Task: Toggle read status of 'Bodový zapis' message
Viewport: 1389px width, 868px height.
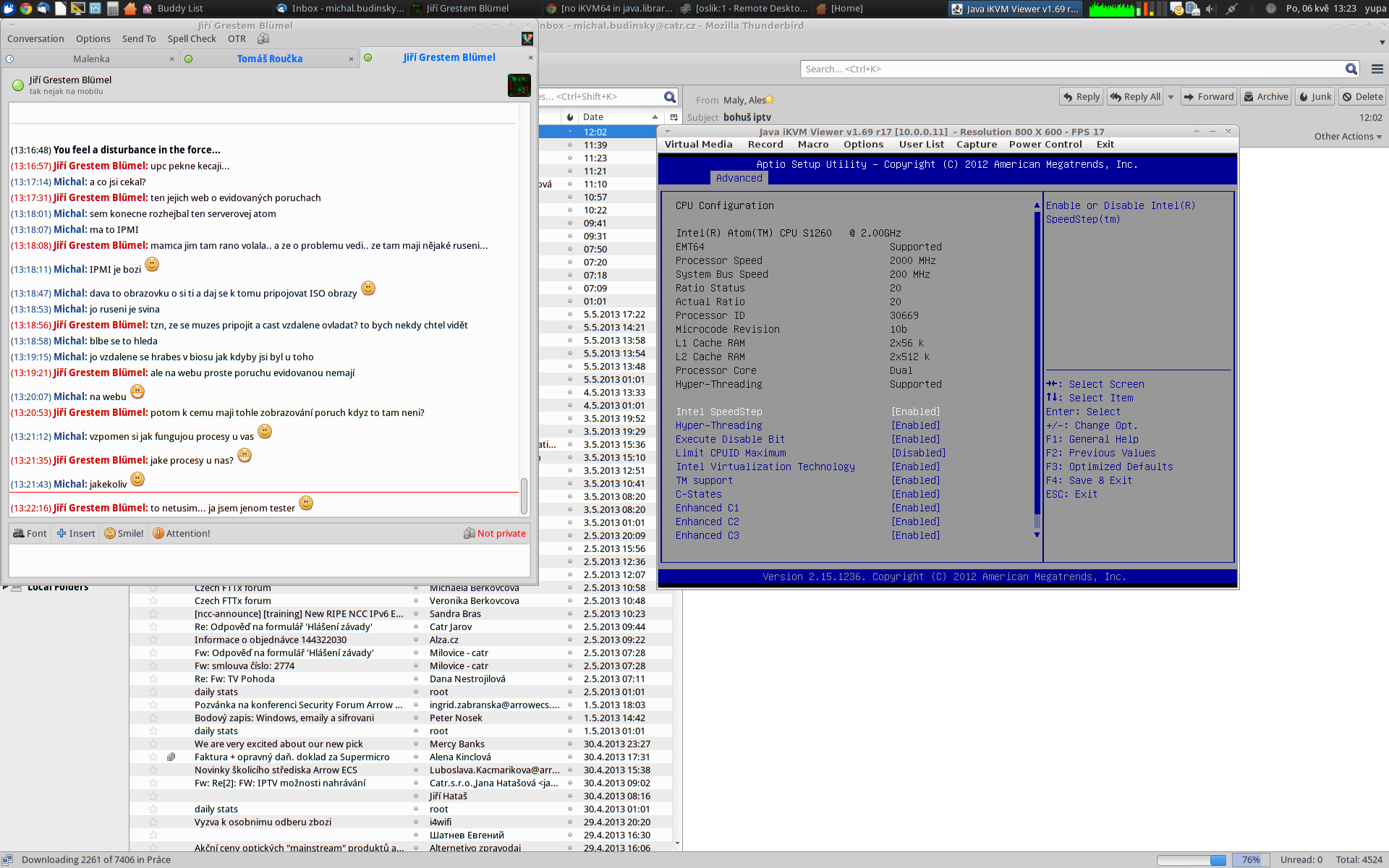Action: pyautogui.click(x=416, y=718)
